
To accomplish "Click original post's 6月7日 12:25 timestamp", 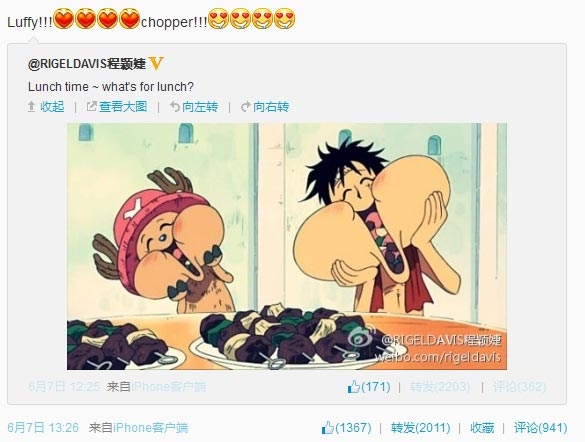I will 64,386.
